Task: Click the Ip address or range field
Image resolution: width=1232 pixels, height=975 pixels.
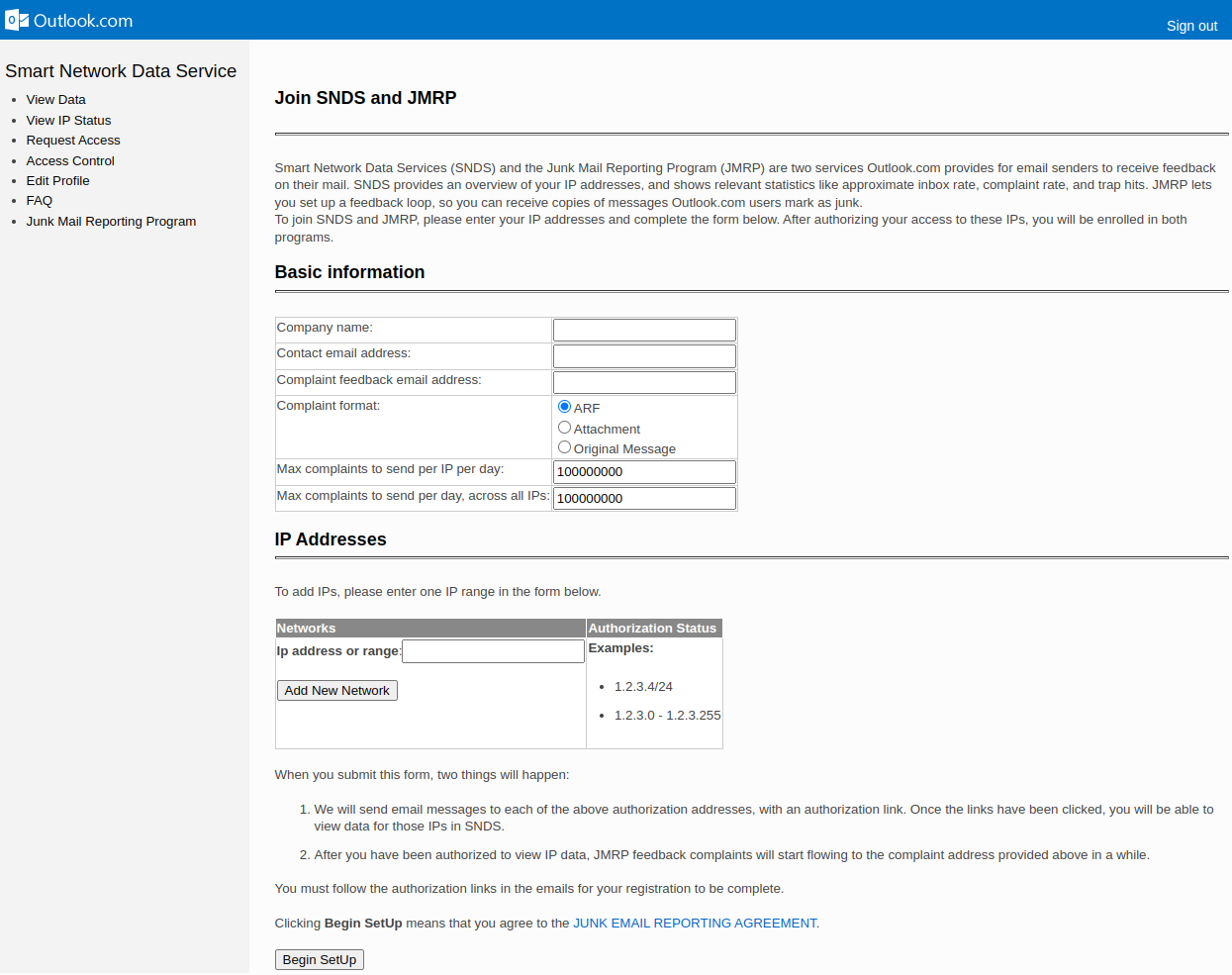Action: click(x=493, y=651)
